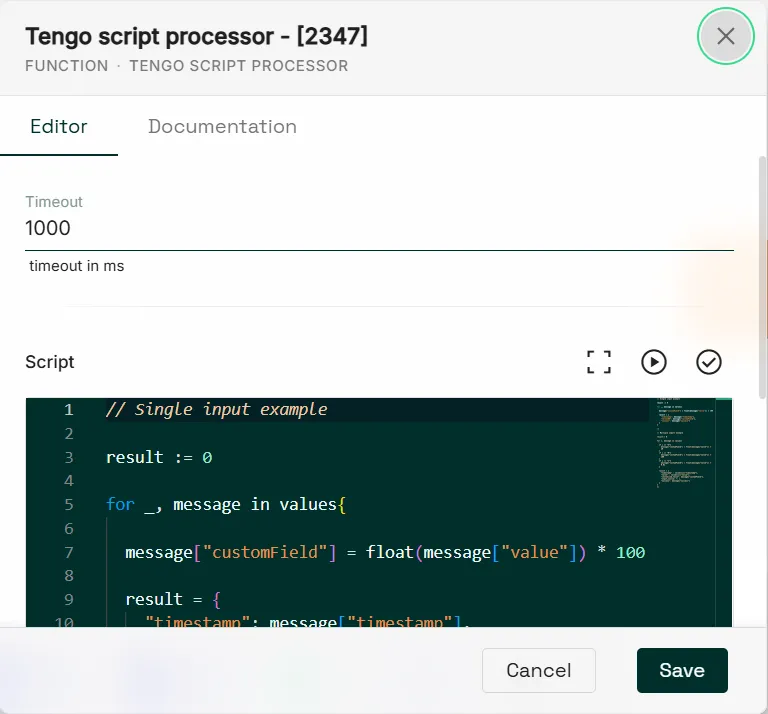Close the Tengo script processor dialog
The image size is (768, 714).
(725, 36)
